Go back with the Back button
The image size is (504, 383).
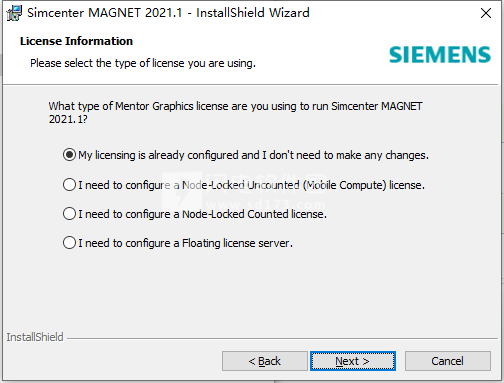click(265, 361)
